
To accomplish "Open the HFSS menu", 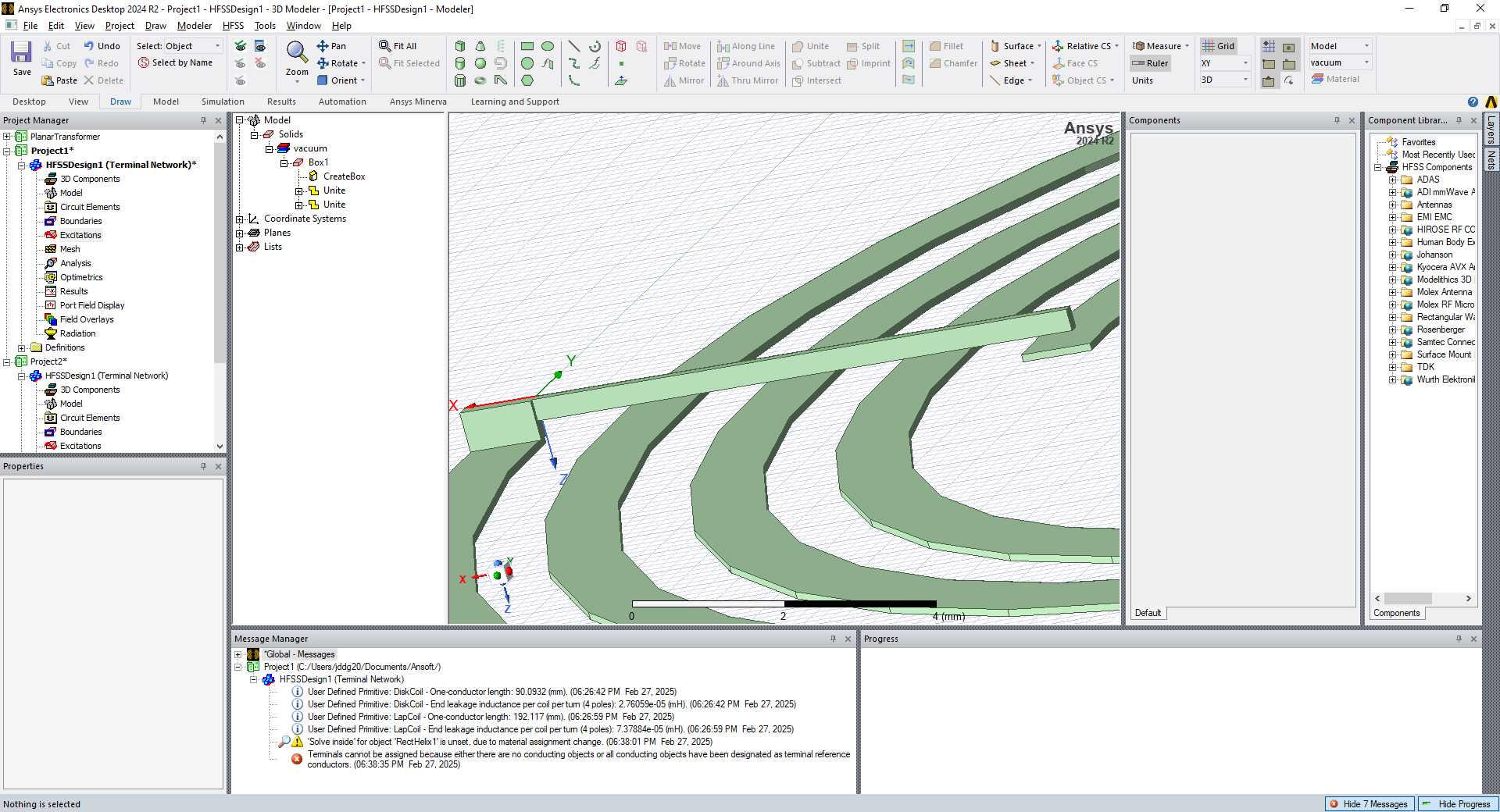I will [233, 26].
